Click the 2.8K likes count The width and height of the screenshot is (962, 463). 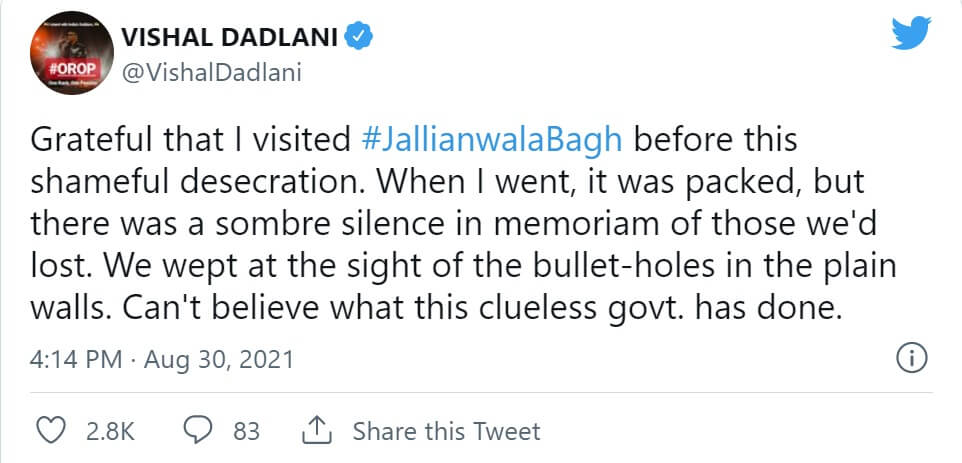click(x=111, y=431)
